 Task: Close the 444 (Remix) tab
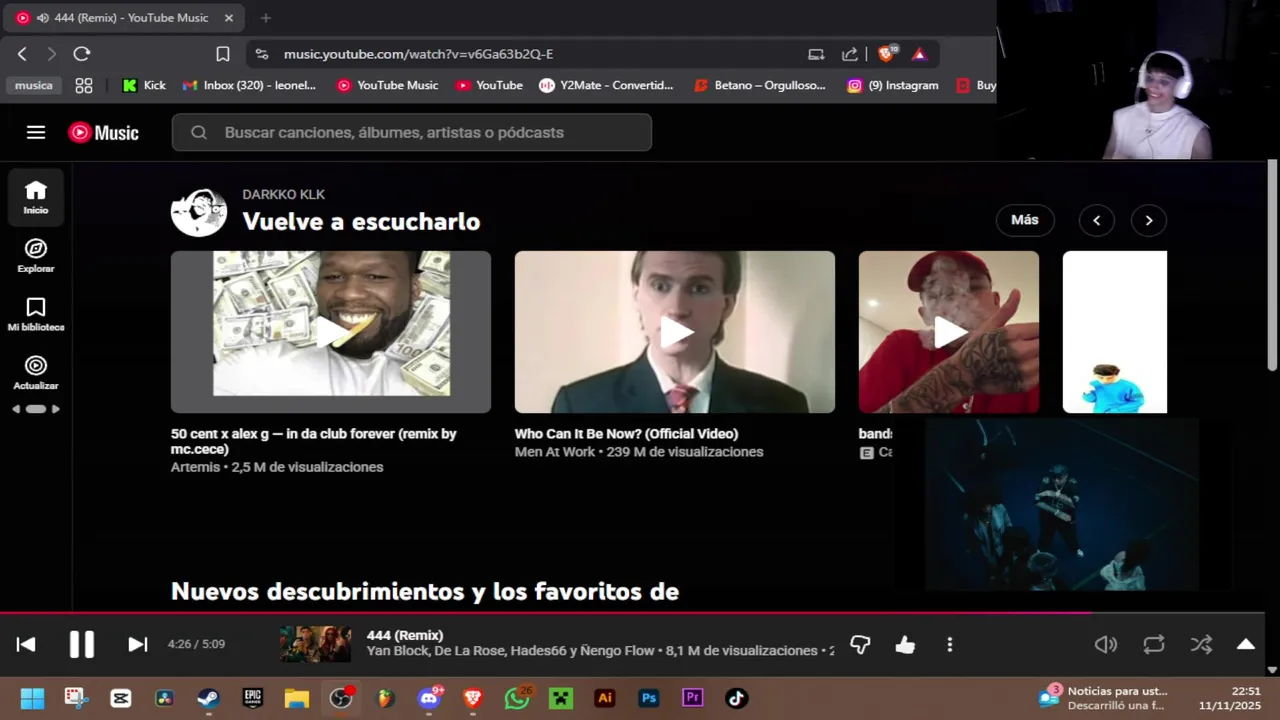(229, 18)
